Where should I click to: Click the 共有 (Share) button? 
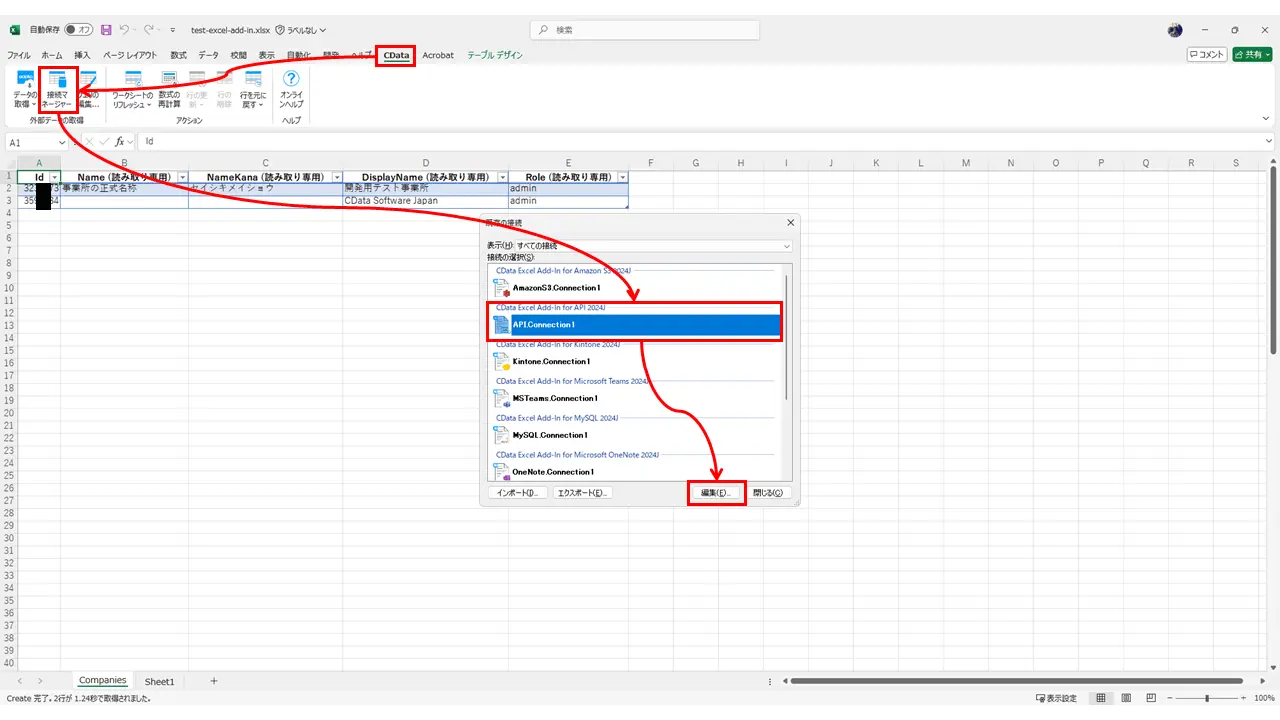(x=1252, y=55)
